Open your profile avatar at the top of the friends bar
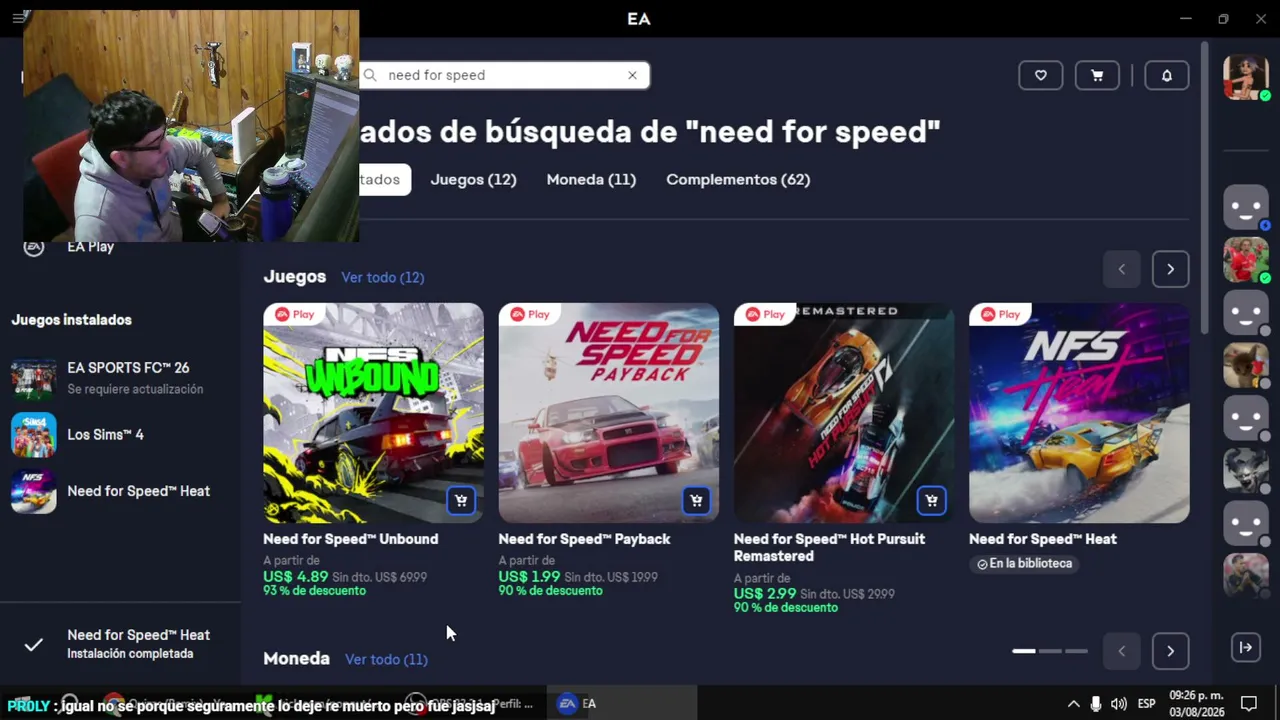The height and width of the screenshot is (720, 1280). pos(1246,77)
